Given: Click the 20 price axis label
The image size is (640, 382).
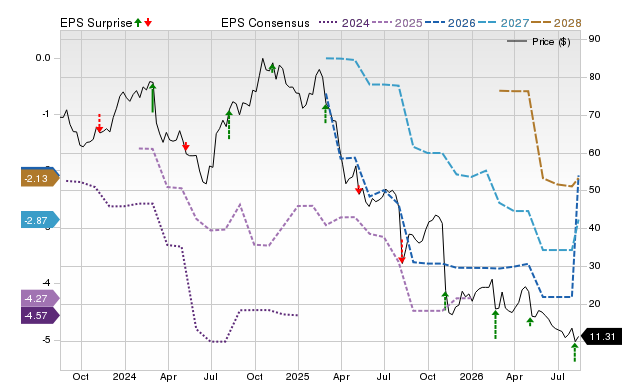Looking at the screenshot, I should coord(594,304).
